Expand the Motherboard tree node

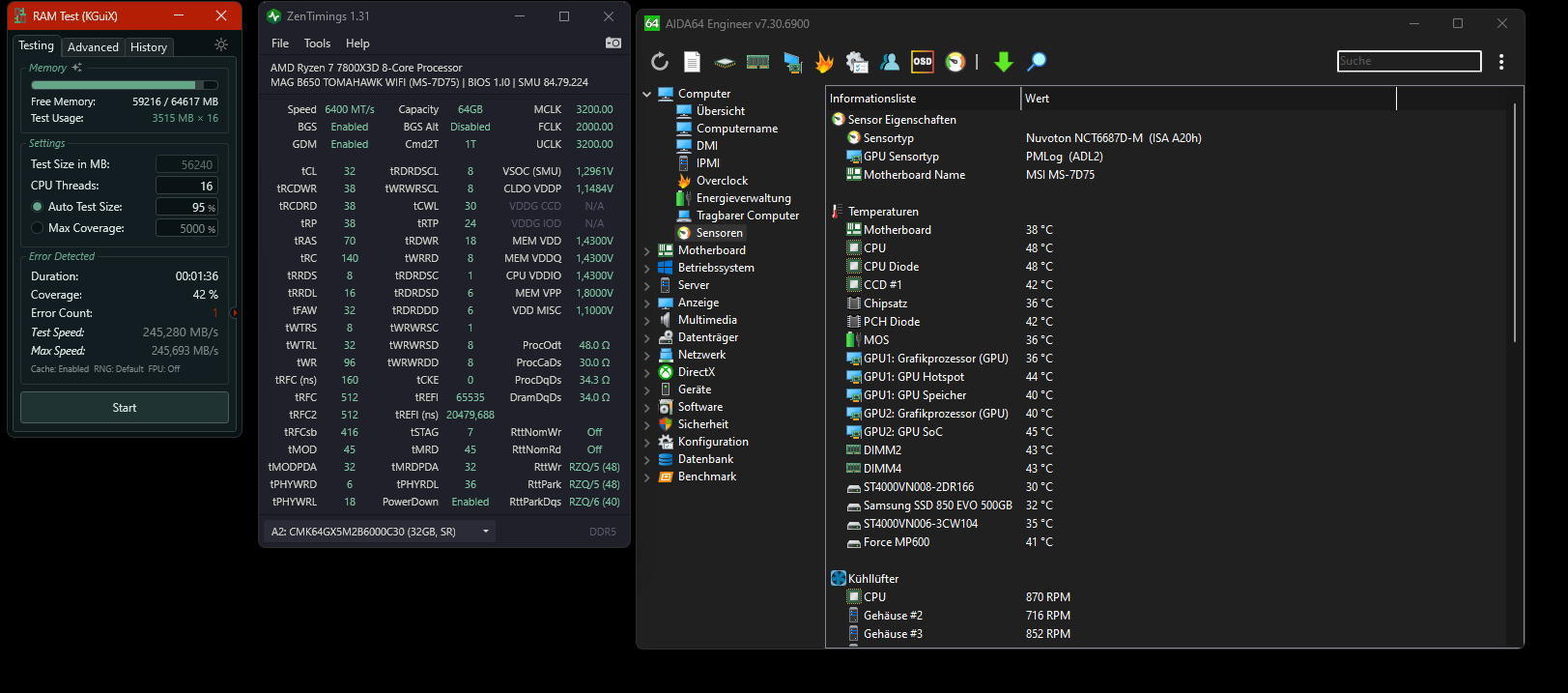(x=647, y=250)
